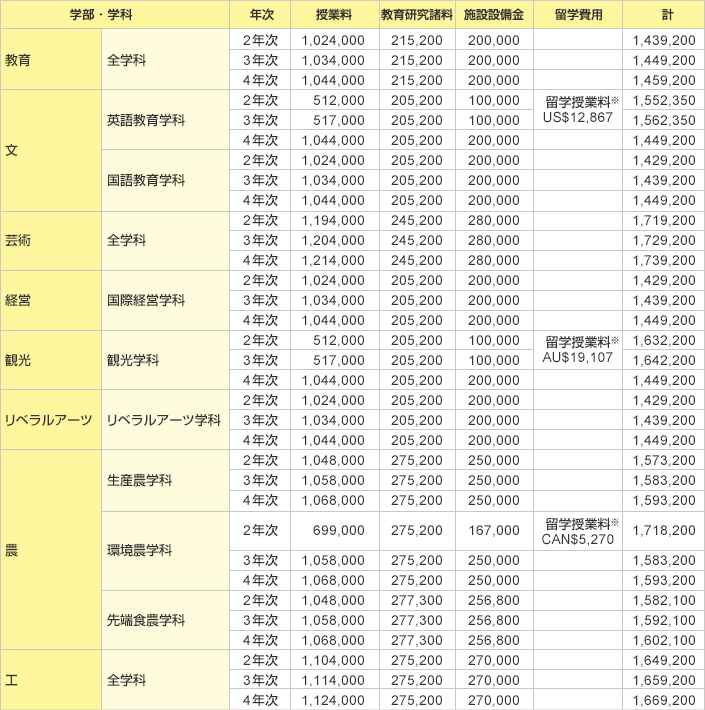This screenshot has width=705, height=710.
Task: Select the tuition value 1,194,000
Action: (x=335, y=221)
